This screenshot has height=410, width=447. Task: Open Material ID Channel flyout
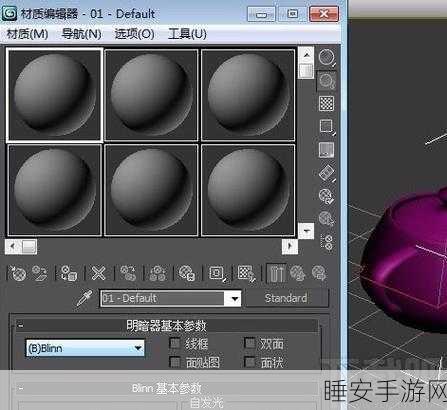pyautogui.click(x=217, y=273)
